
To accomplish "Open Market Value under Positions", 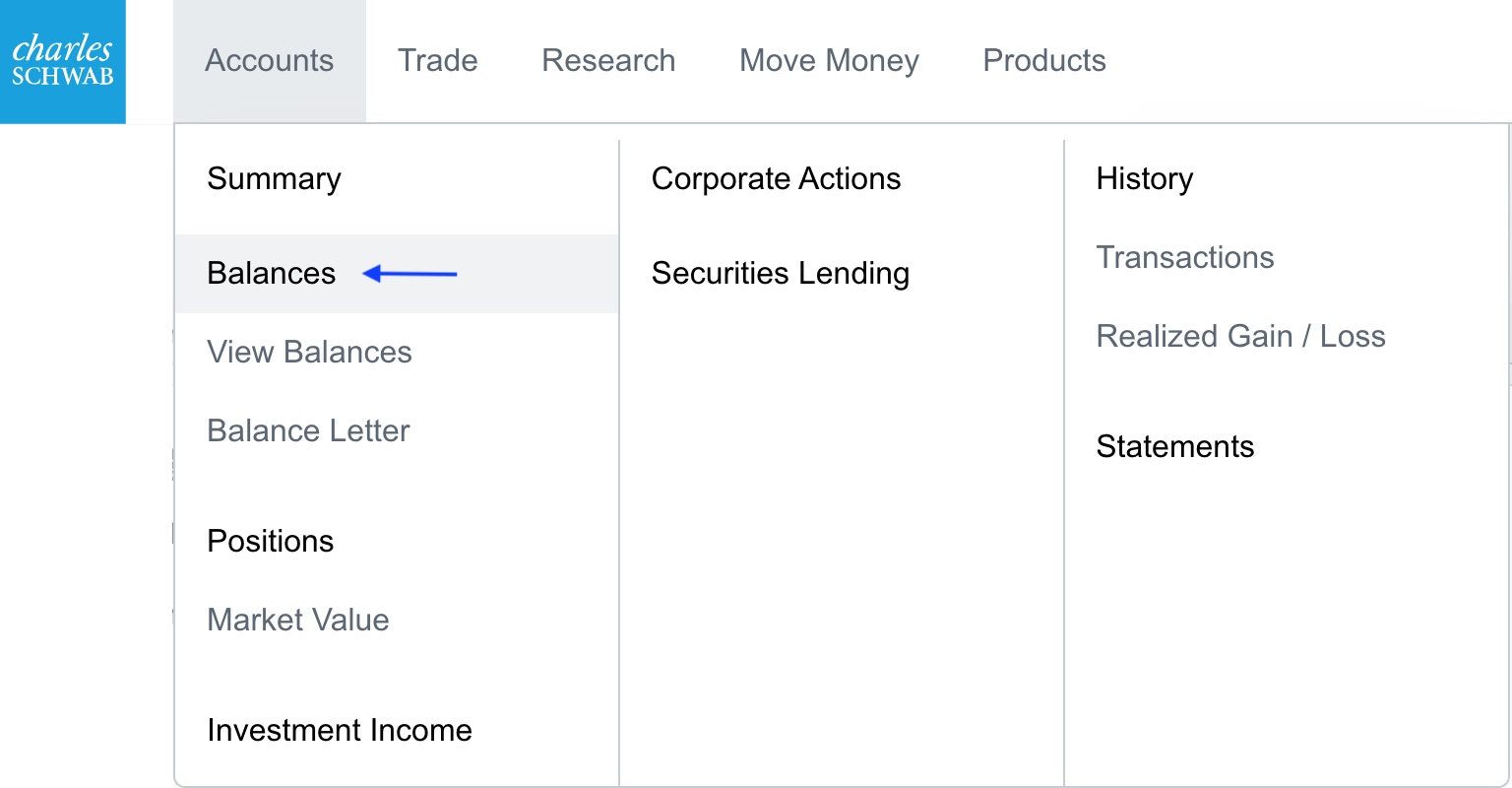I will (298, 621).
